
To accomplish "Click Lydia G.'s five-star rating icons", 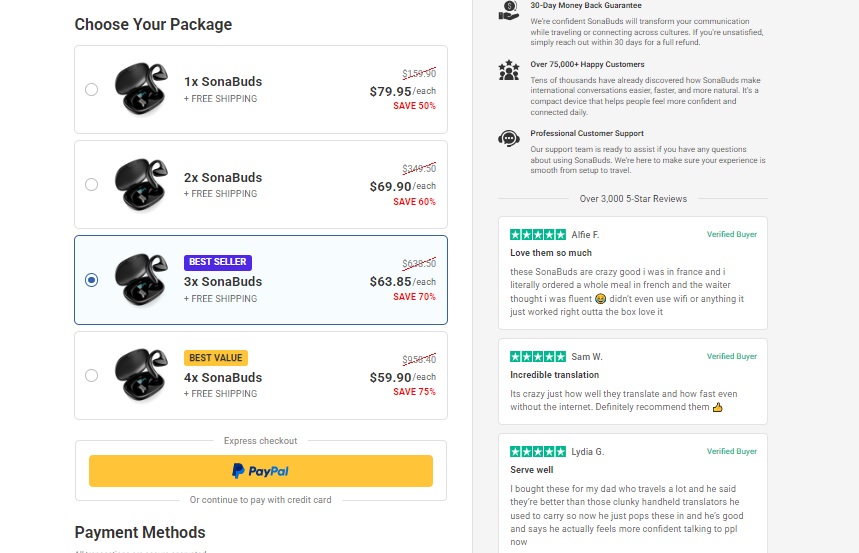I will coord(538,452).
